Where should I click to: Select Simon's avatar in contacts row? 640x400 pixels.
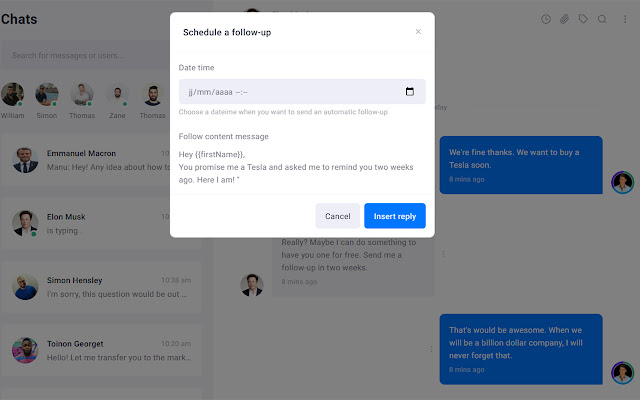tap(46, 95)
